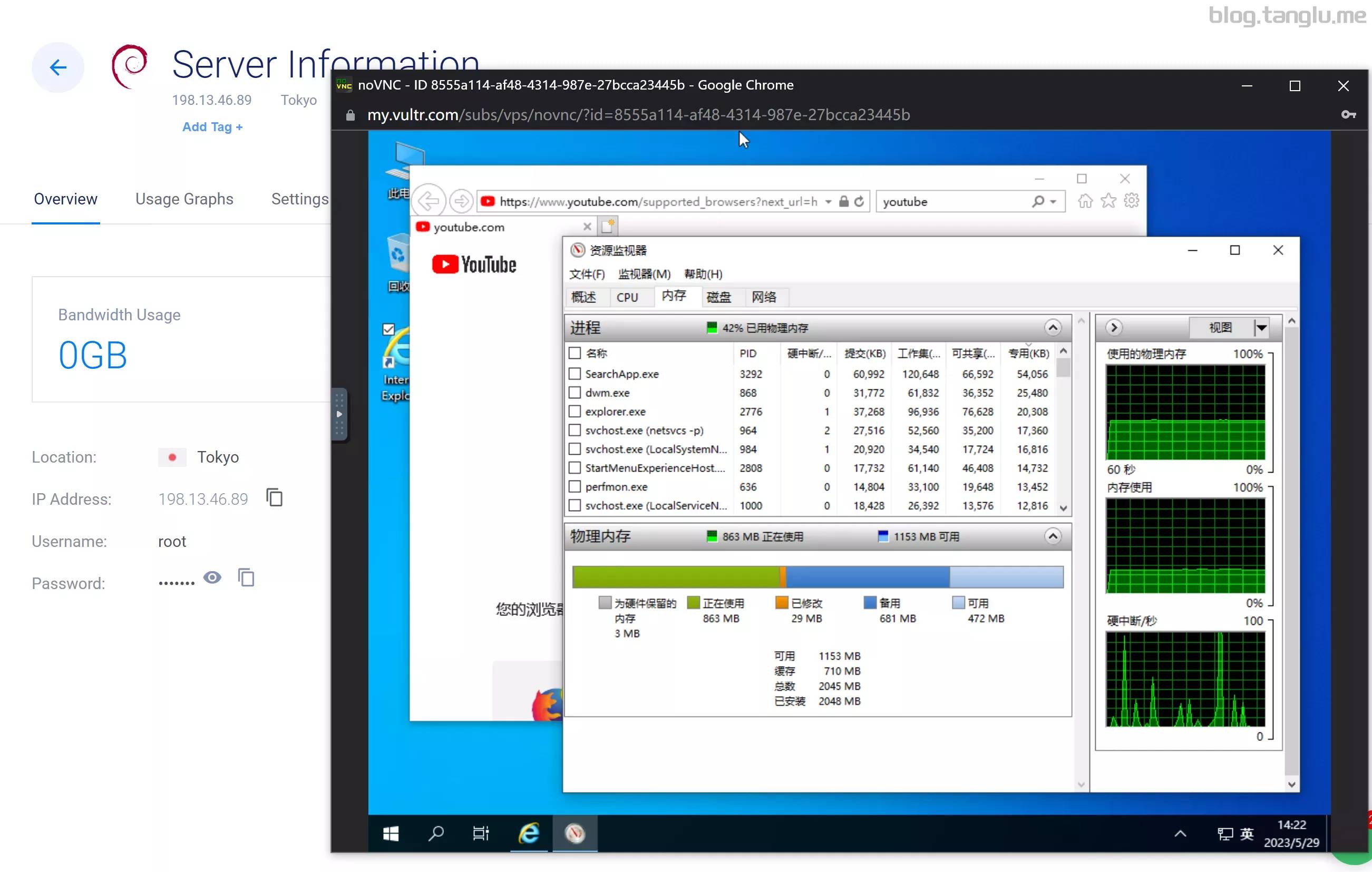The image size is (1372, 872).
Task: Open the Usage Graphs tab
Action: coord(184,199)
